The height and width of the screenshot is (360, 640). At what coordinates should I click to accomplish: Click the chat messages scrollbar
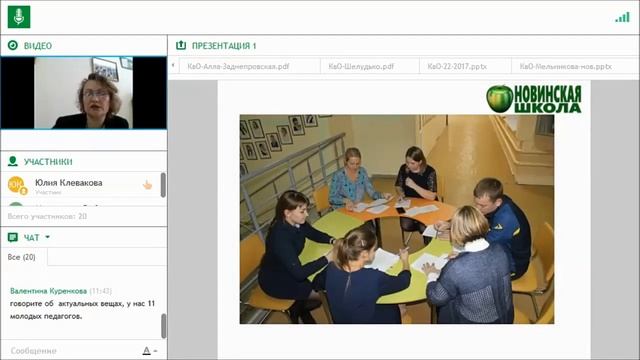pyautogui.click(x=164, y=325)
